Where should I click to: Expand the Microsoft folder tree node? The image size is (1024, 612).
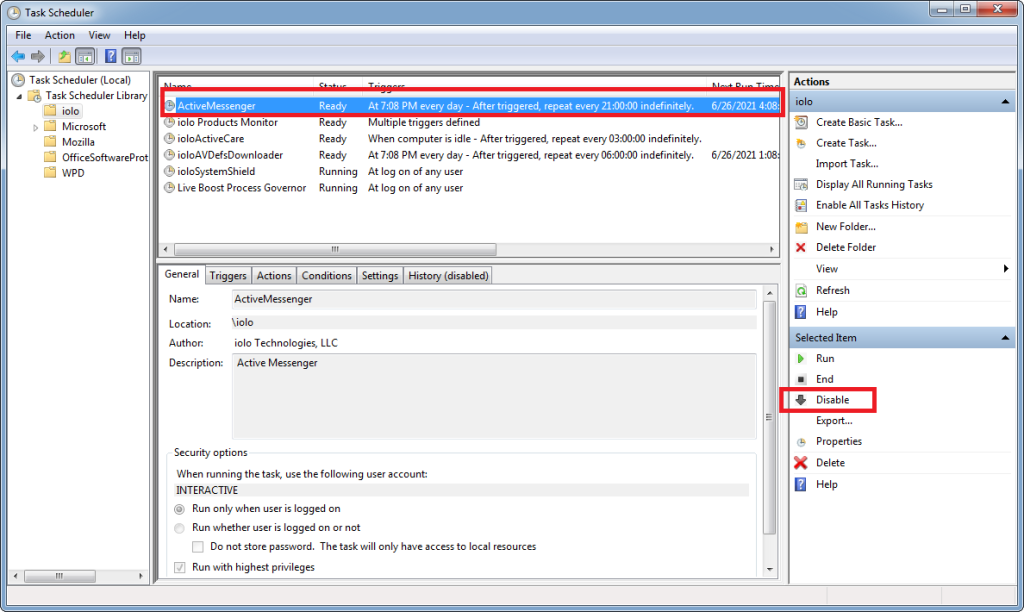(x=35, y=127)
